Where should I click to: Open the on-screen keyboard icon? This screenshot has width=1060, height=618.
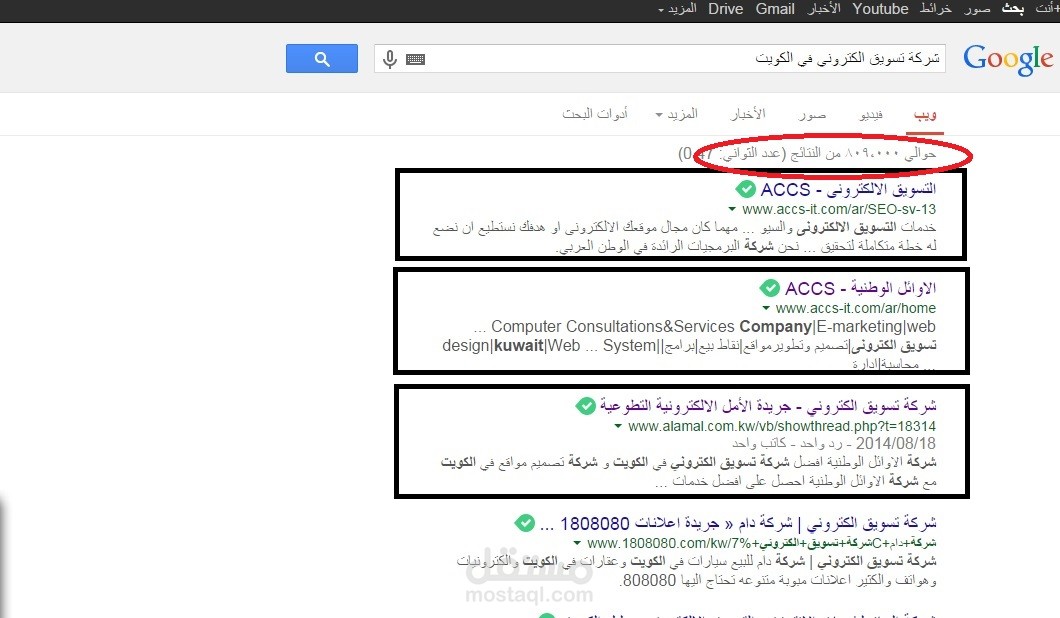(x=415, y=60)
